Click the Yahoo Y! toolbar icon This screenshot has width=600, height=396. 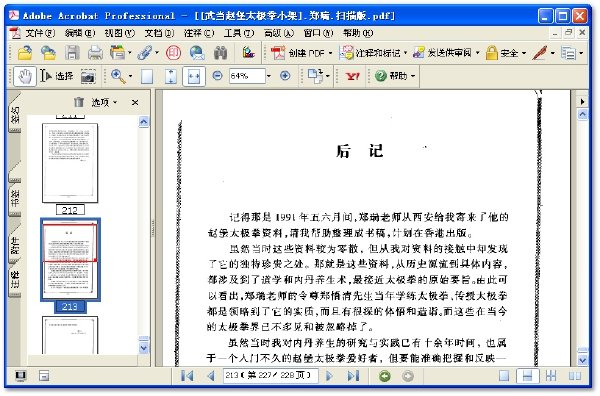[352, 76]
